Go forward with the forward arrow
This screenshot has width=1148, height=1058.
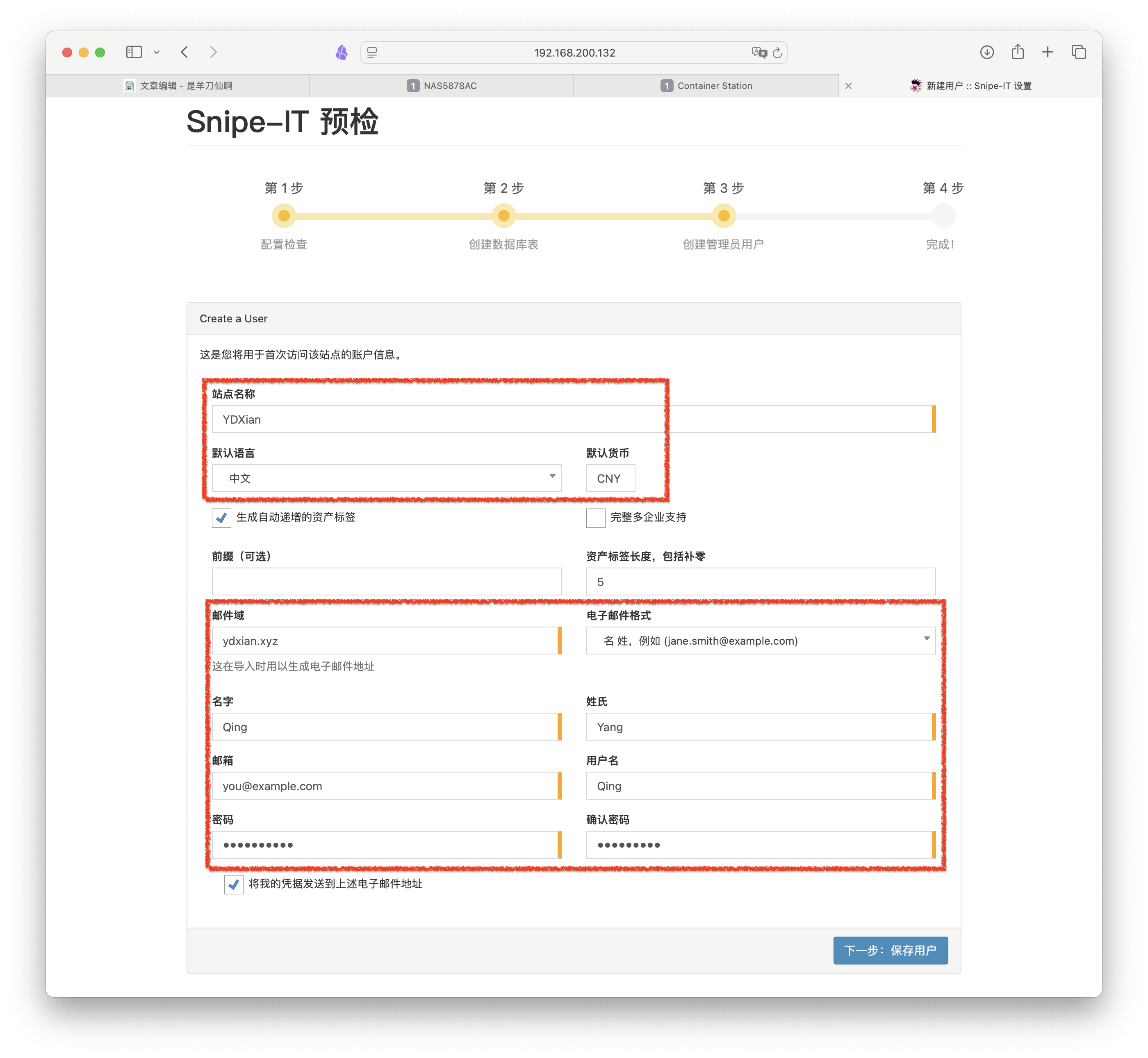coord(213,52)
